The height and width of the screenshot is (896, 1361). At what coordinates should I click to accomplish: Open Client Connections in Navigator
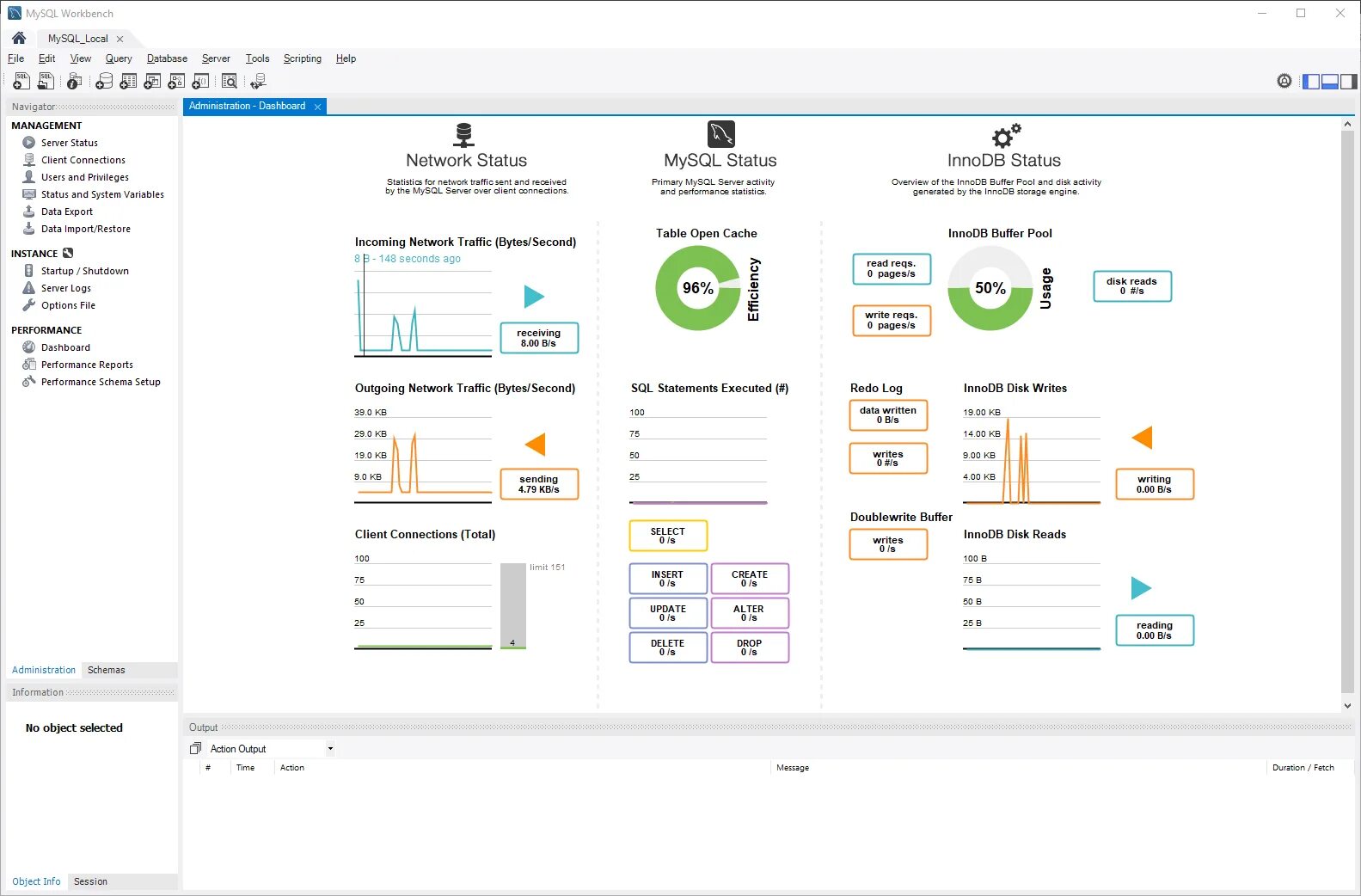pyautogui.click(x=83, y=160)
